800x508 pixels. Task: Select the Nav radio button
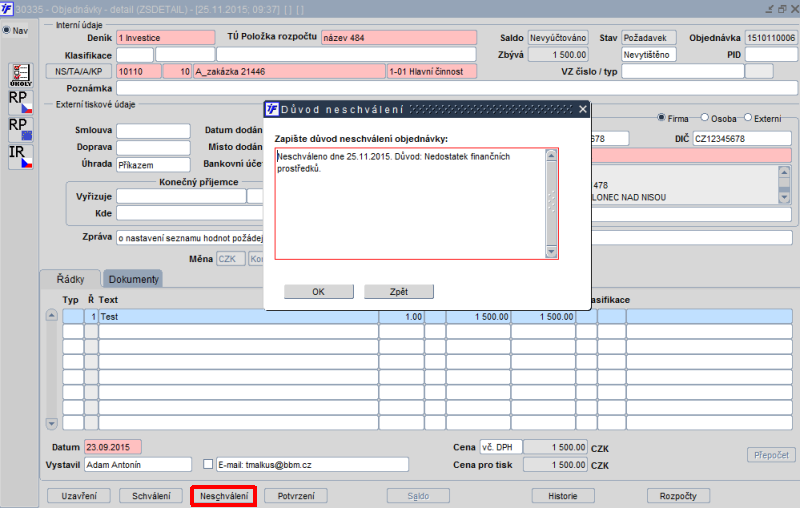[x=7, y=30]
